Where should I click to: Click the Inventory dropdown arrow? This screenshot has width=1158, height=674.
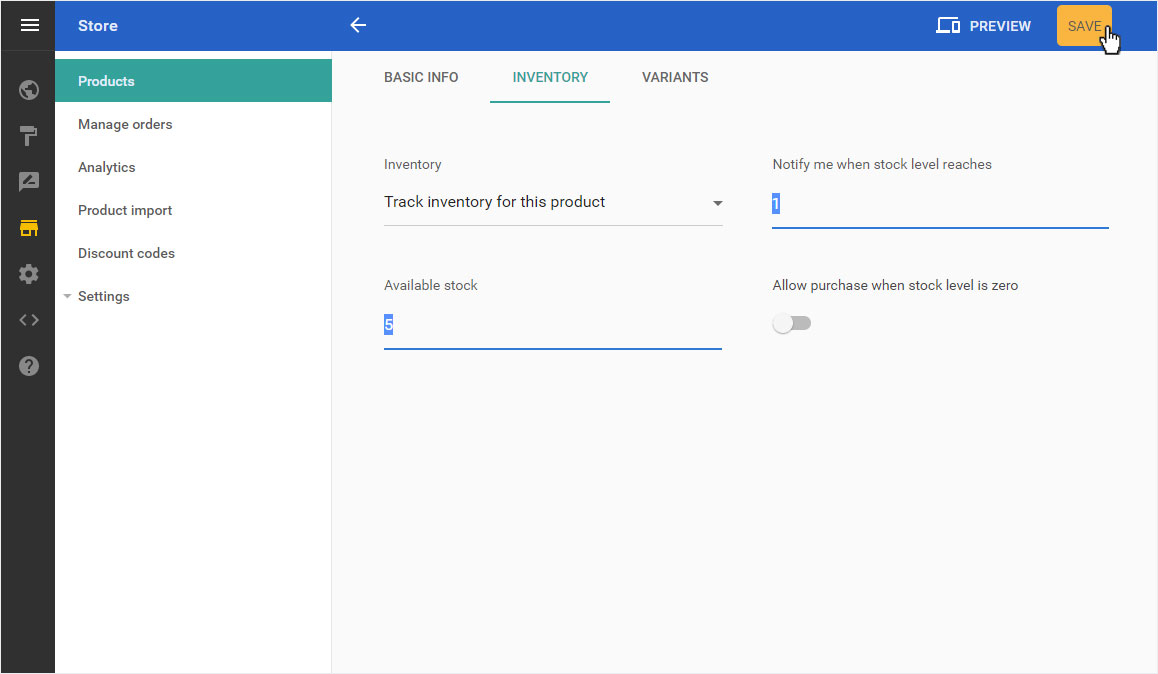pos(717,203)
